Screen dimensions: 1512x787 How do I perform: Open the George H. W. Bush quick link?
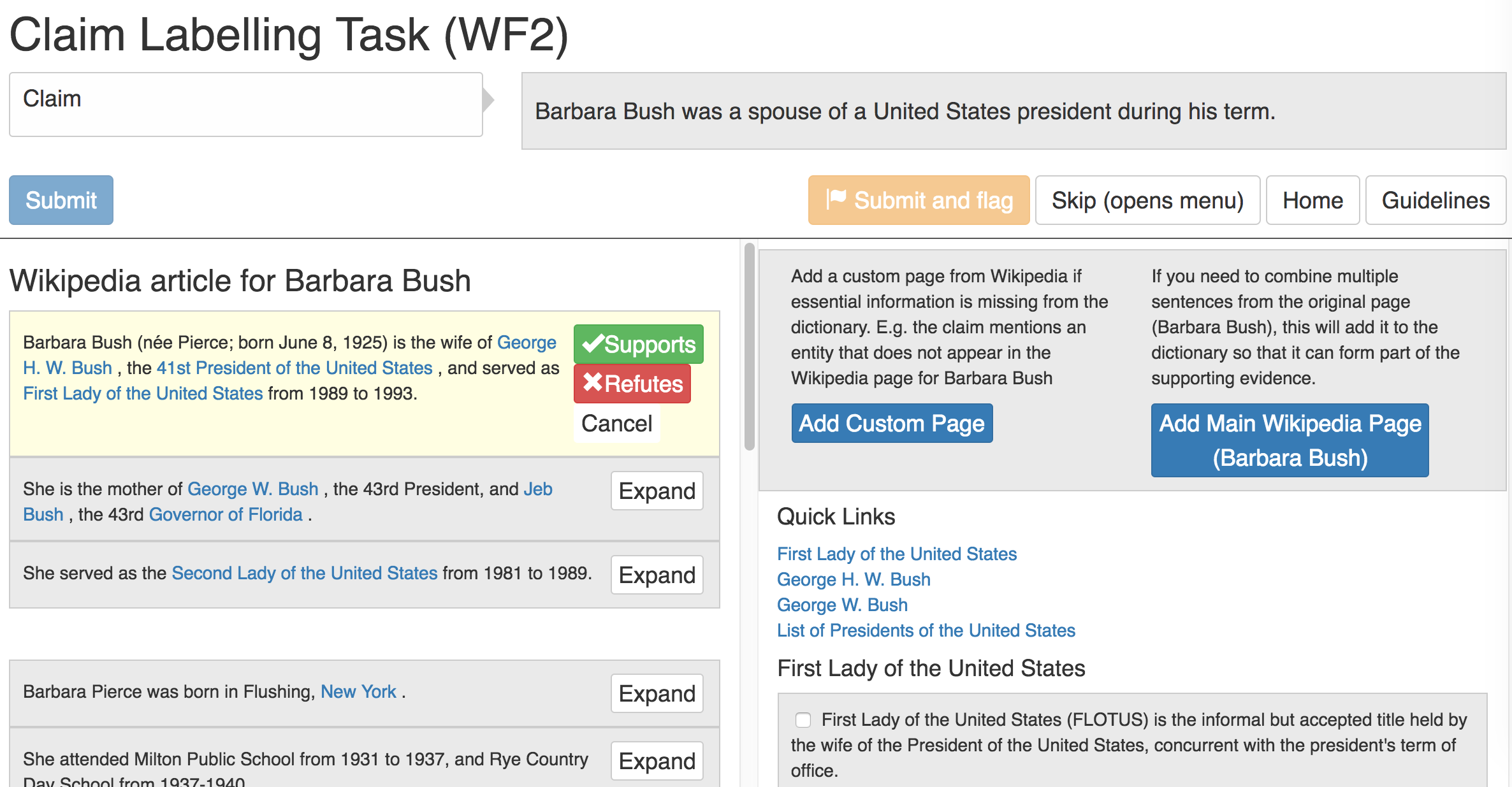(854, 579)
